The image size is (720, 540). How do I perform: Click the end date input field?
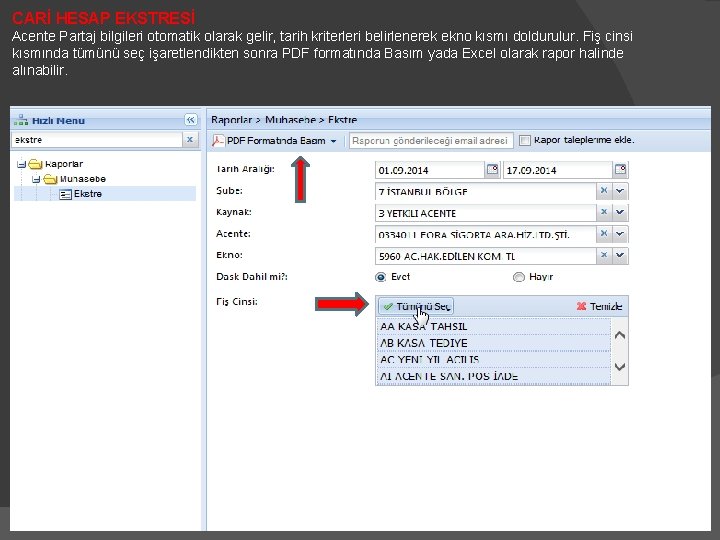pyautogui.click(x=558, y=170)
